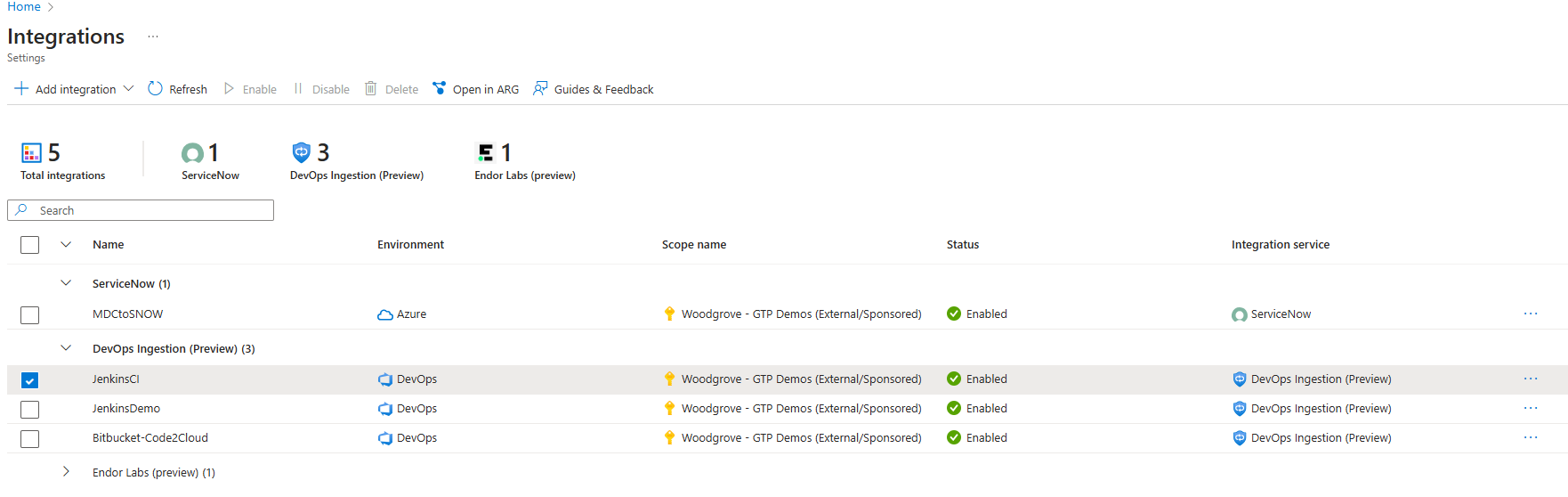Click the DevOps Ingestion shield icon in Bitbucket-Code2Cloud row
The height and width of the screenshot is (497, 1568).
1240,437
